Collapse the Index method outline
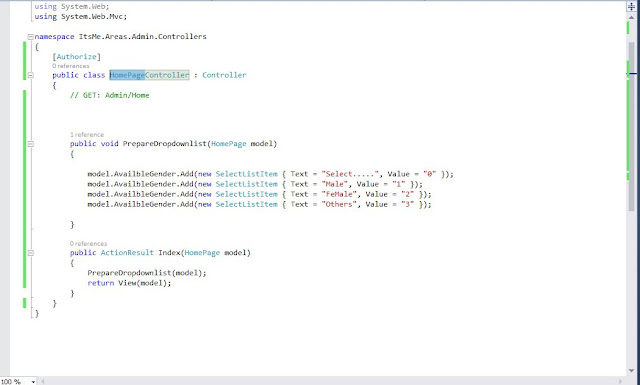640x385 pixels. coord(30,253)
